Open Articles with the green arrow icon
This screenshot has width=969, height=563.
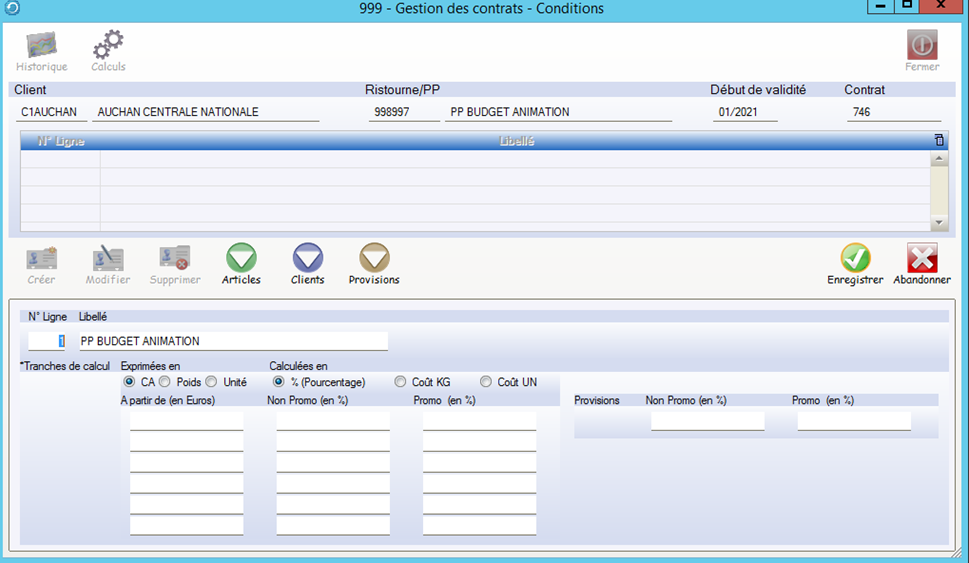pyautogui.click(x=241, y=259)
